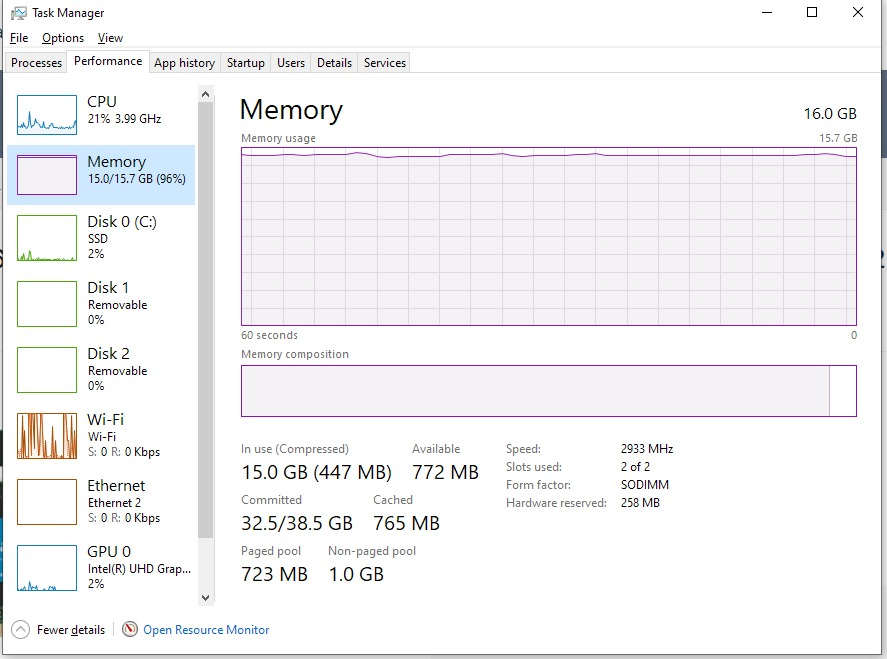Open the Services tab
887x659 pixels.
(x=385, y=63)
